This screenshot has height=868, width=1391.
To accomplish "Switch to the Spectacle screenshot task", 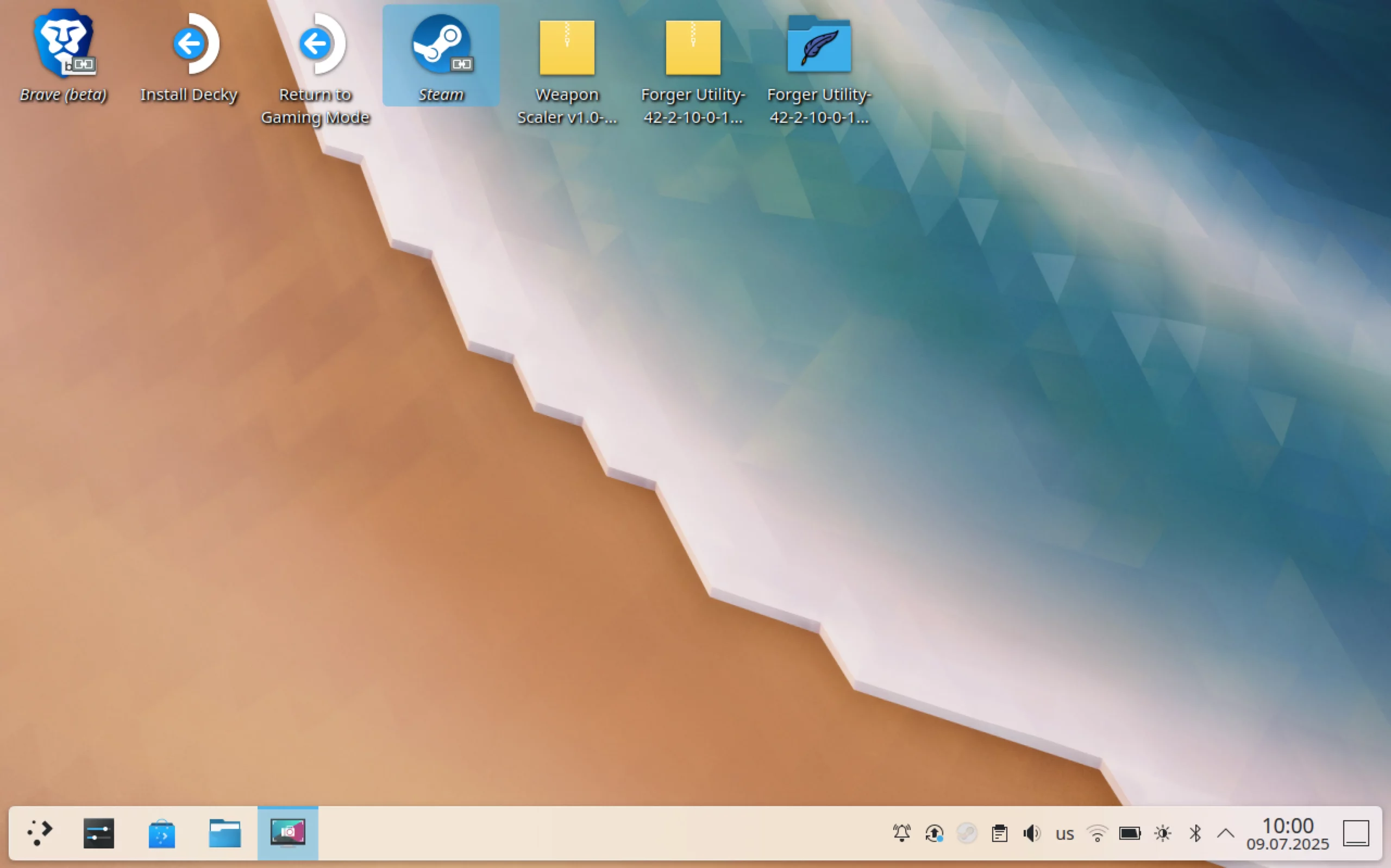I will [287, 833].
